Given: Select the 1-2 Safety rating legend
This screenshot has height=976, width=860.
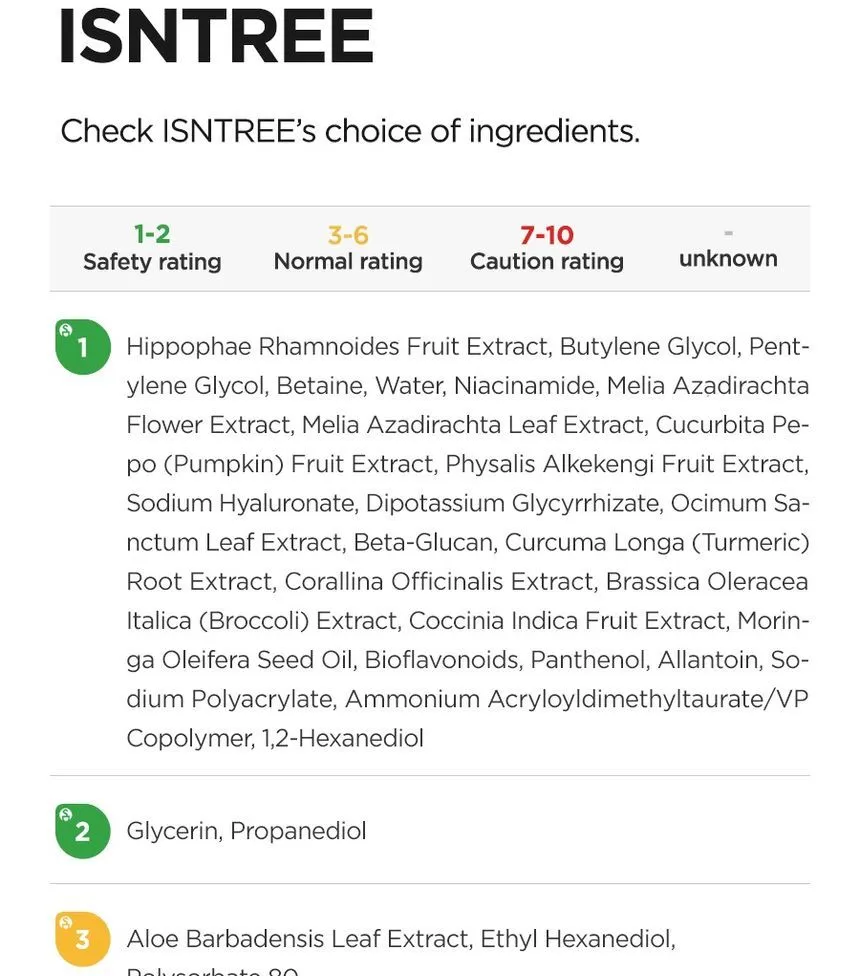Looking at the screenshot, I should (x=152, y=248).
